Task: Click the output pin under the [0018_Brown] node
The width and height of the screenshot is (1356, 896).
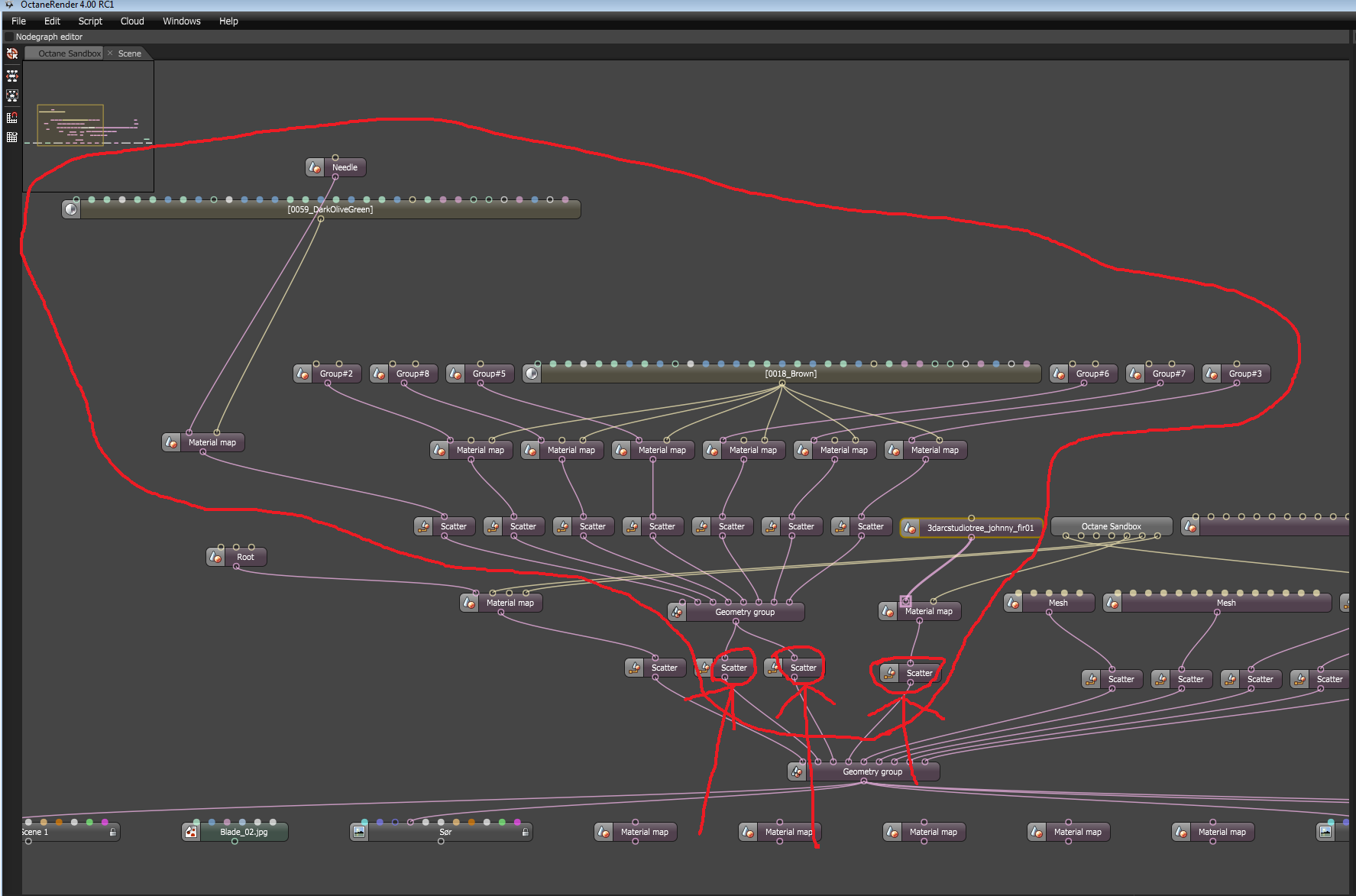Action: 782,383
